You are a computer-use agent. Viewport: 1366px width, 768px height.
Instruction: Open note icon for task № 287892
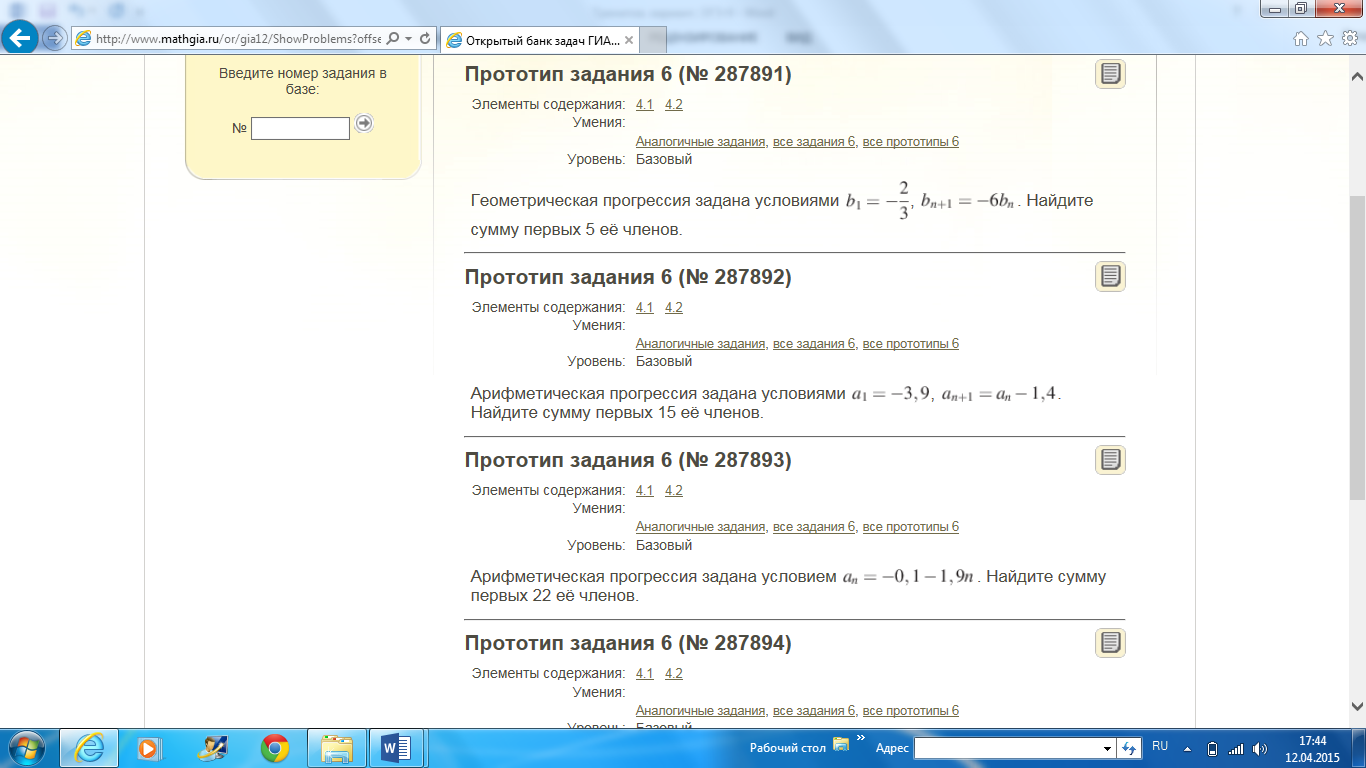[1110, 277]
